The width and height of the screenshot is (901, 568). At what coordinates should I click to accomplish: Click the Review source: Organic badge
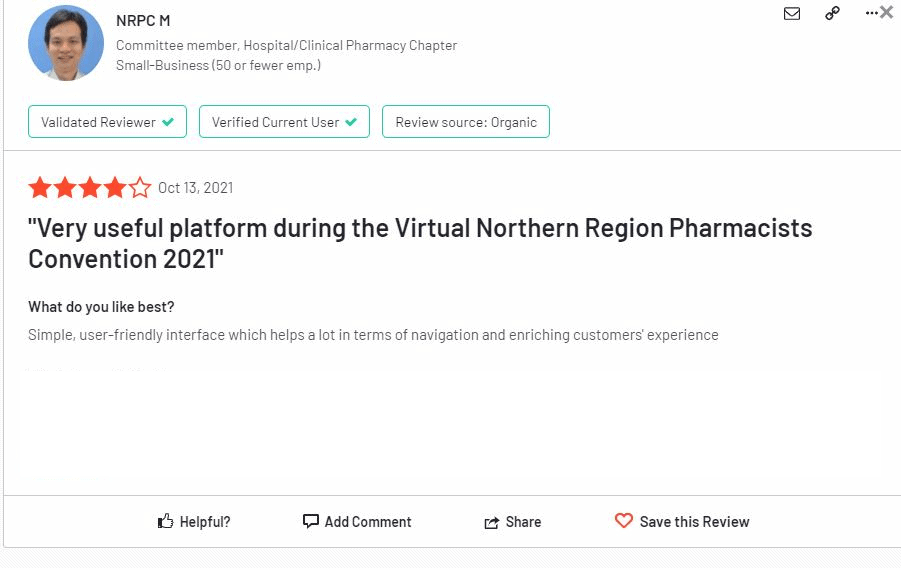(466, 121)
